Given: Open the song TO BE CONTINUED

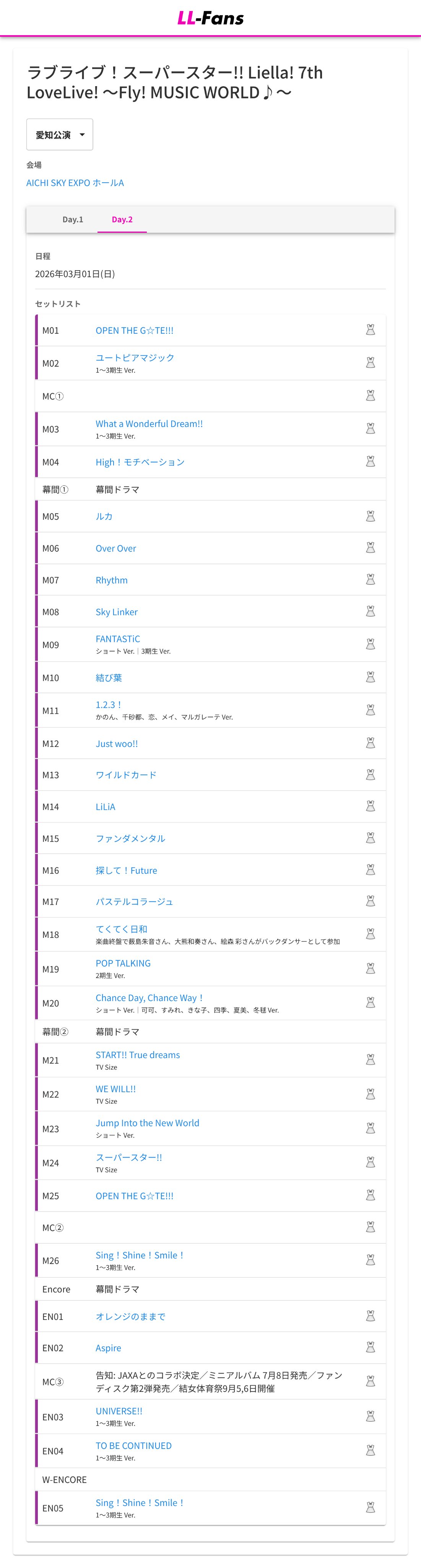Looking at the screenshot, I should tap(133, 1445).
